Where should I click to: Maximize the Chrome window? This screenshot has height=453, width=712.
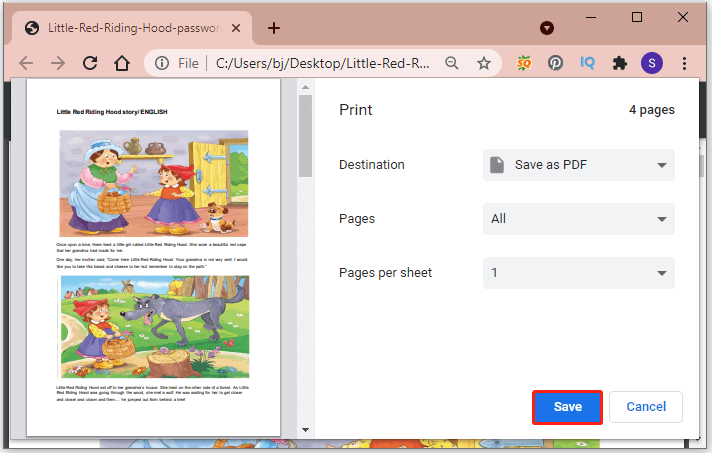[x=637, y=17]
